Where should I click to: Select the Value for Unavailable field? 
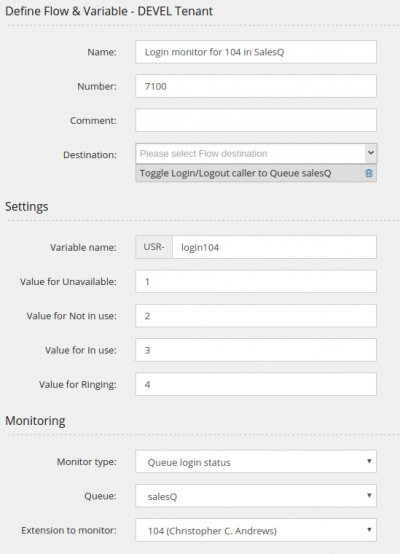(x=256, y=281)
